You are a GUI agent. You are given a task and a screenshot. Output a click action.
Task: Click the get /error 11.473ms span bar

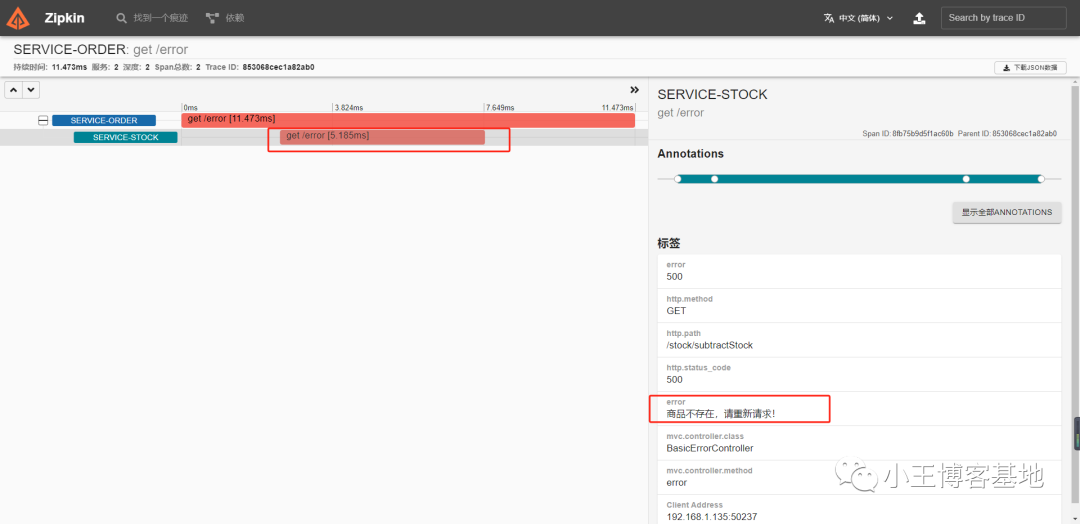point(408,120)
